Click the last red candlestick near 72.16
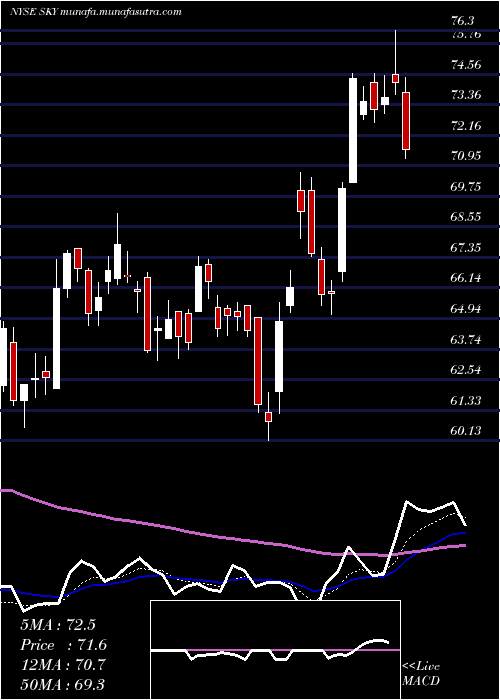The image size is (500, 700). (406, 121)
